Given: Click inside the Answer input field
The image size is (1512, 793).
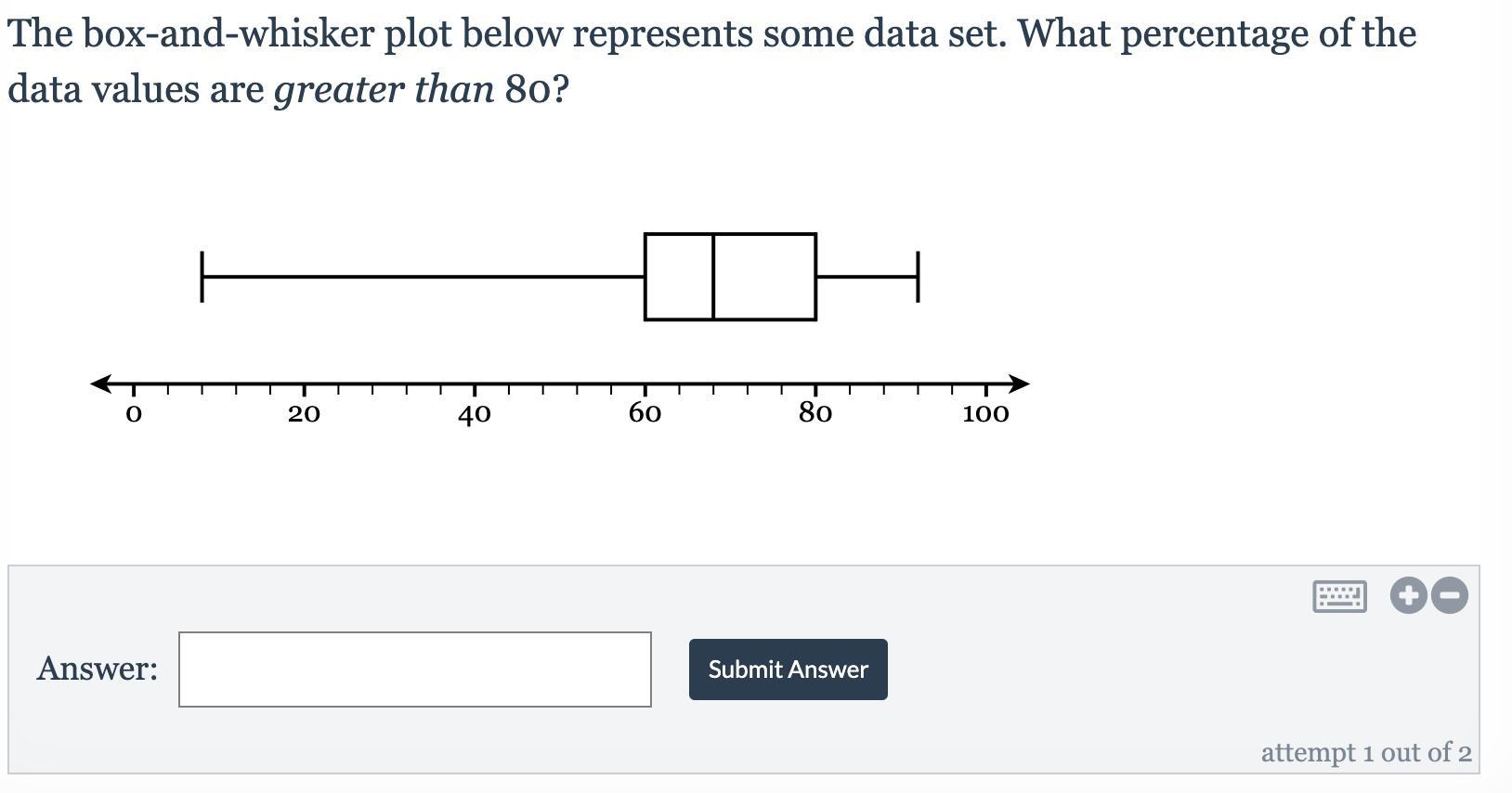Looking at the screenshot, I should click(414, 669).
